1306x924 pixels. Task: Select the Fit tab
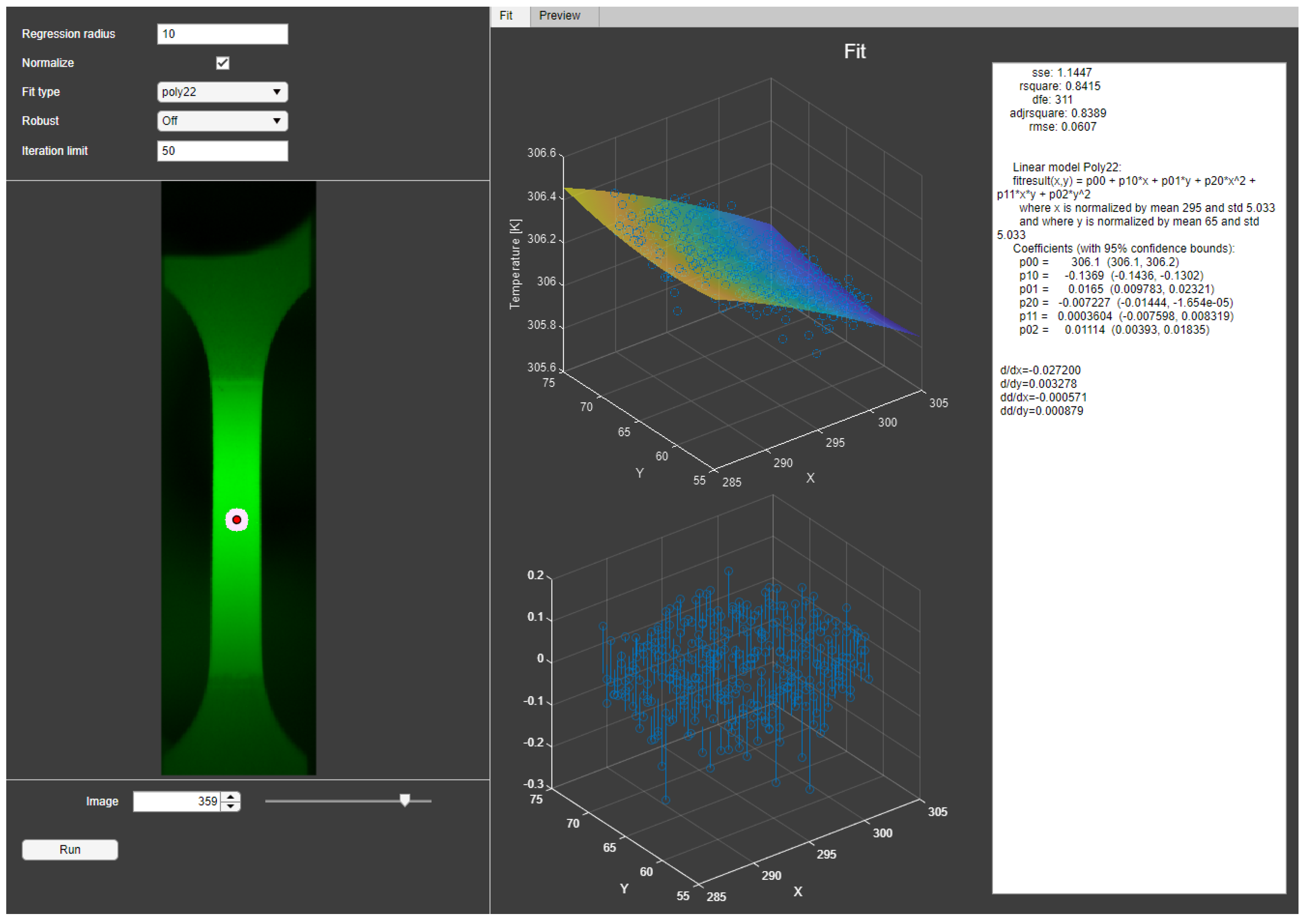tap(506, 16)
